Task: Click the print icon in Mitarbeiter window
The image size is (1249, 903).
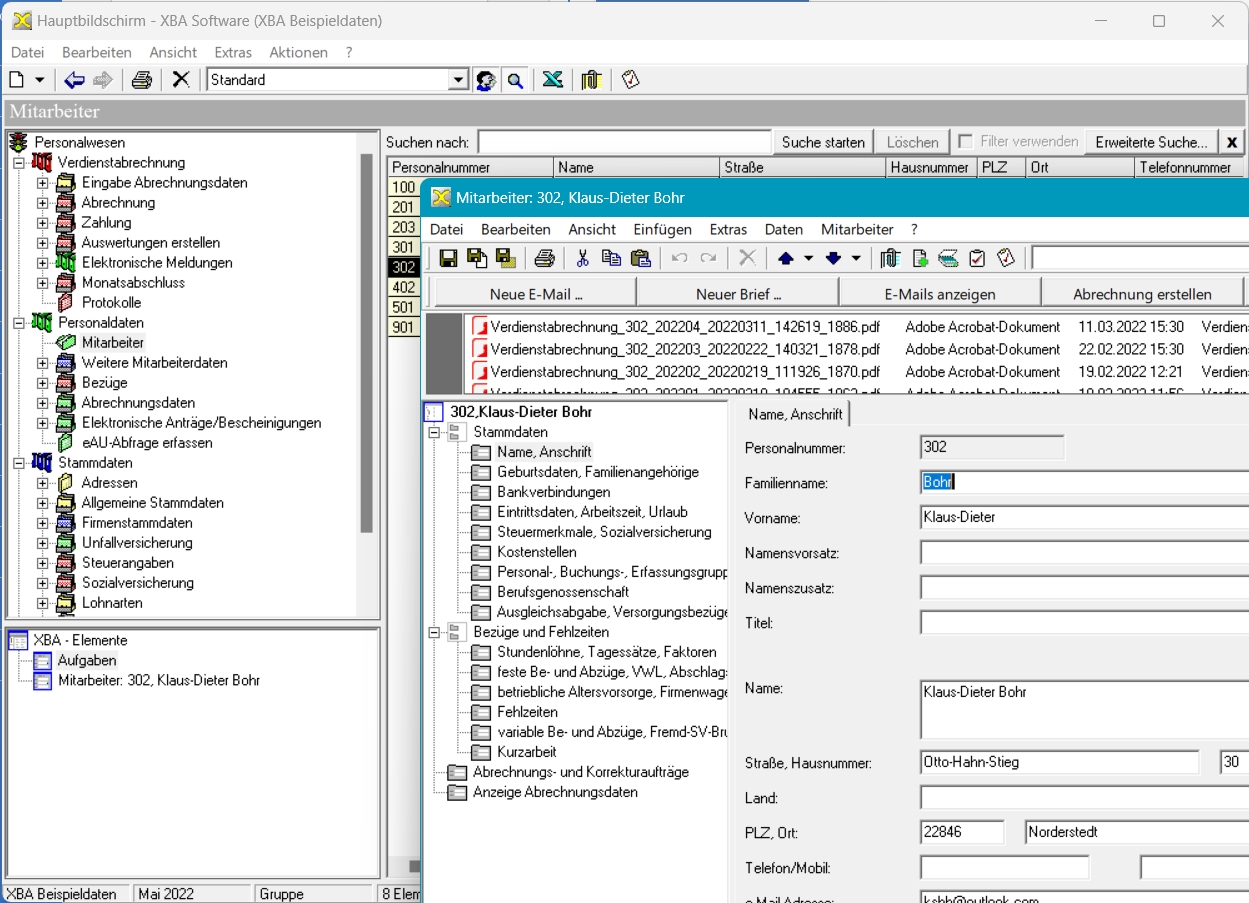Action: pyautogui.click(x=544, y=259)
